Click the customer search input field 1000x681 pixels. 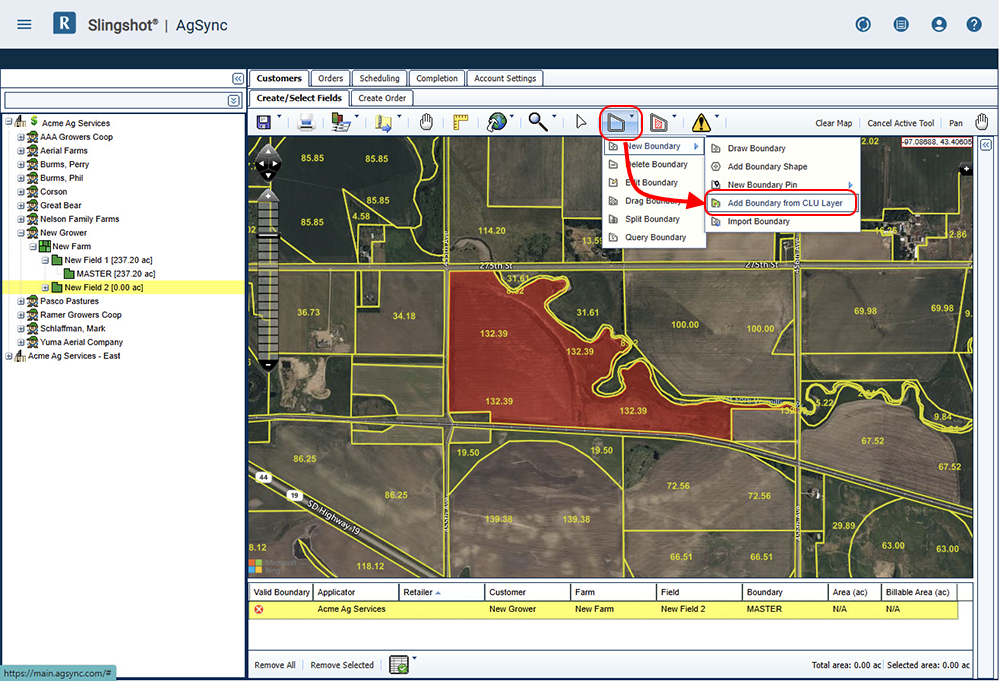click(115, 101)
